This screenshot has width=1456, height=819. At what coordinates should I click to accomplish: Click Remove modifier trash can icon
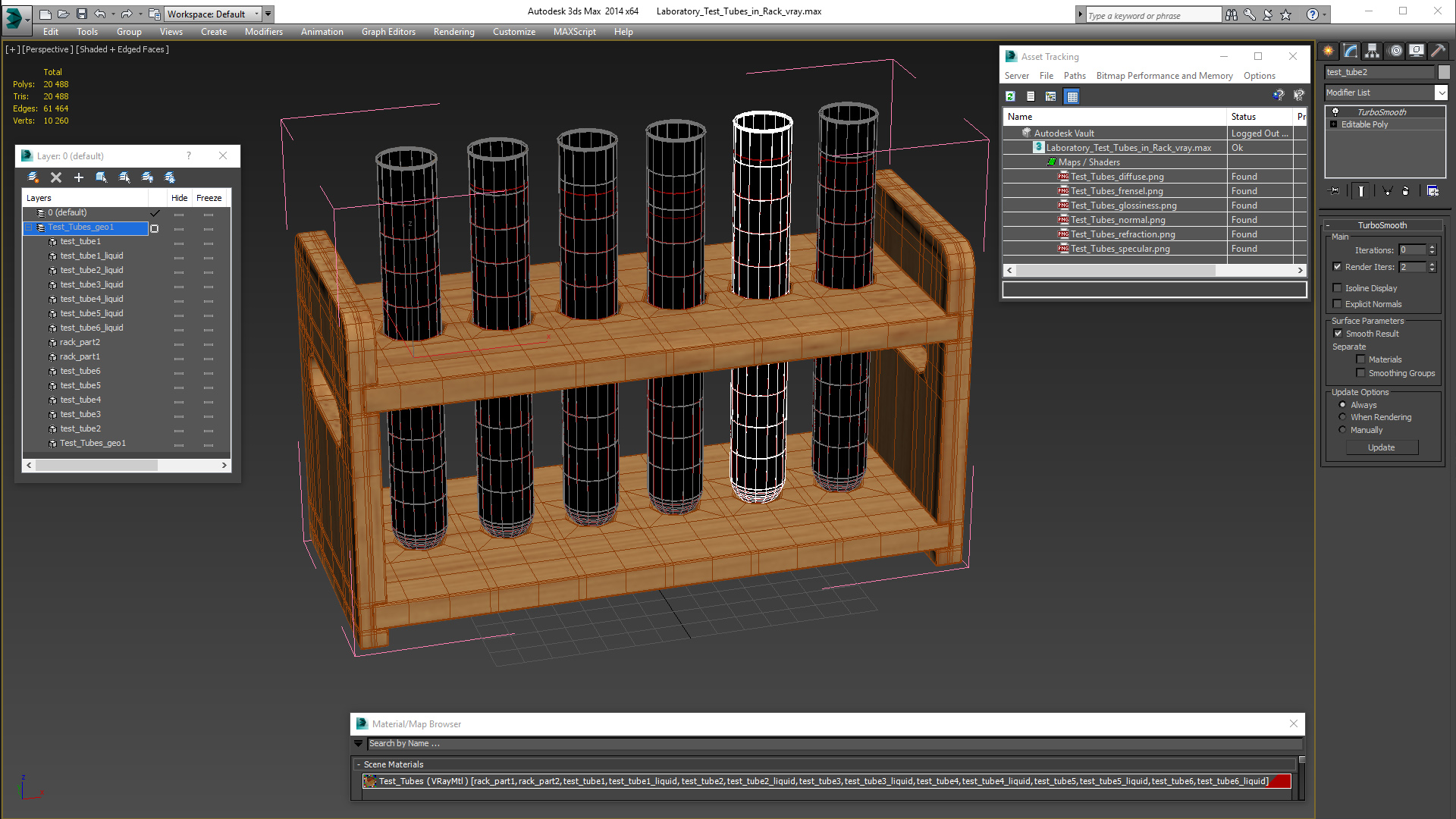click(x=1405, y=191)
